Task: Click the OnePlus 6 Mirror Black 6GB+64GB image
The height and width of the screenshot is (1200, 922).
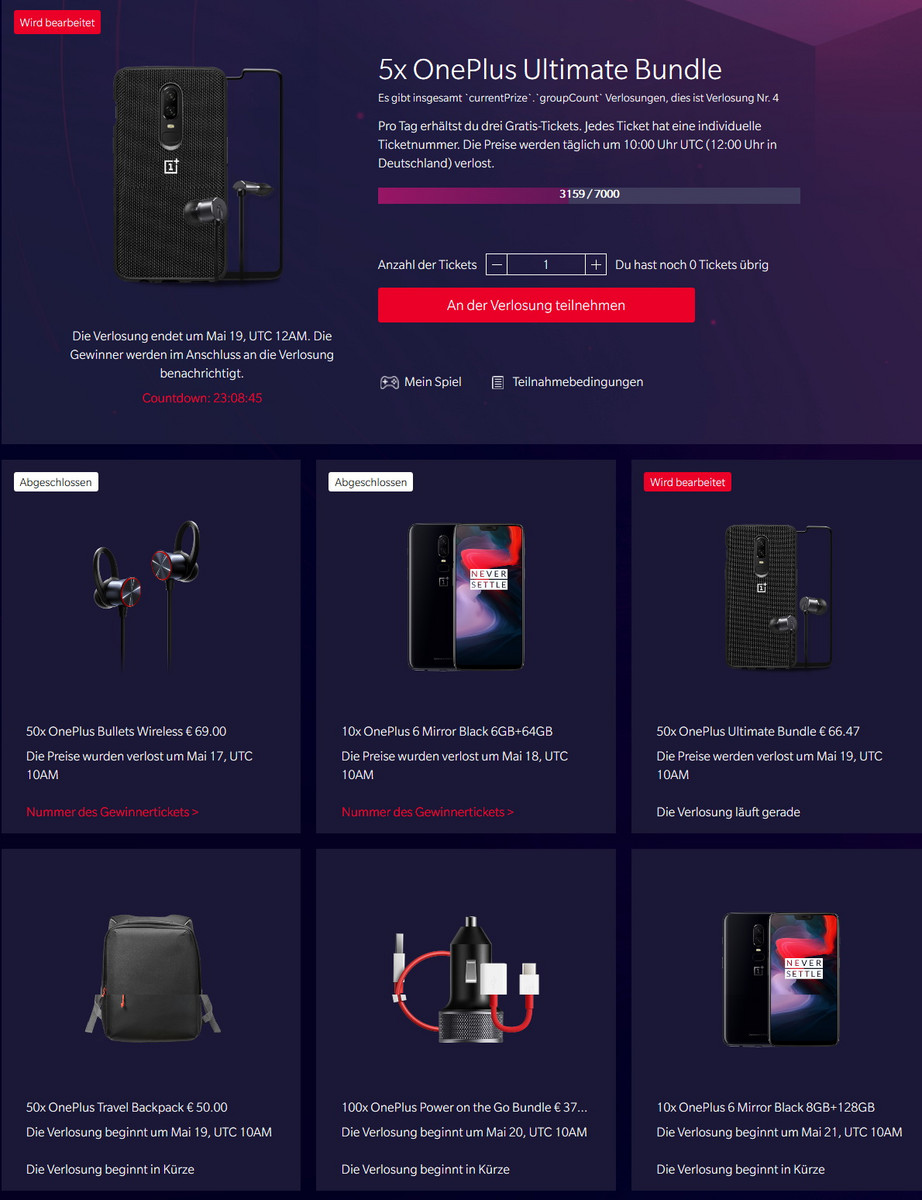Action: coord(466,596)
